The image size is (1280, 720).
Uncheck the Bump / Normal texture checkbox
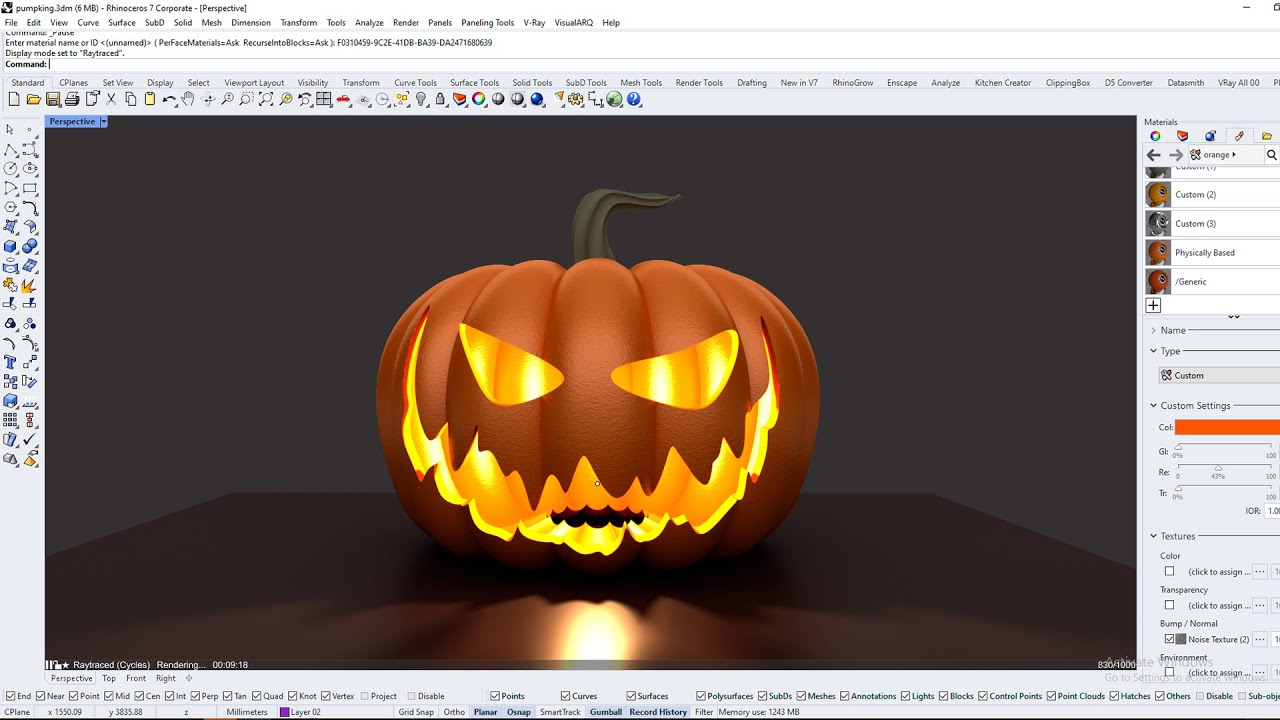(x=1170, y=639)
